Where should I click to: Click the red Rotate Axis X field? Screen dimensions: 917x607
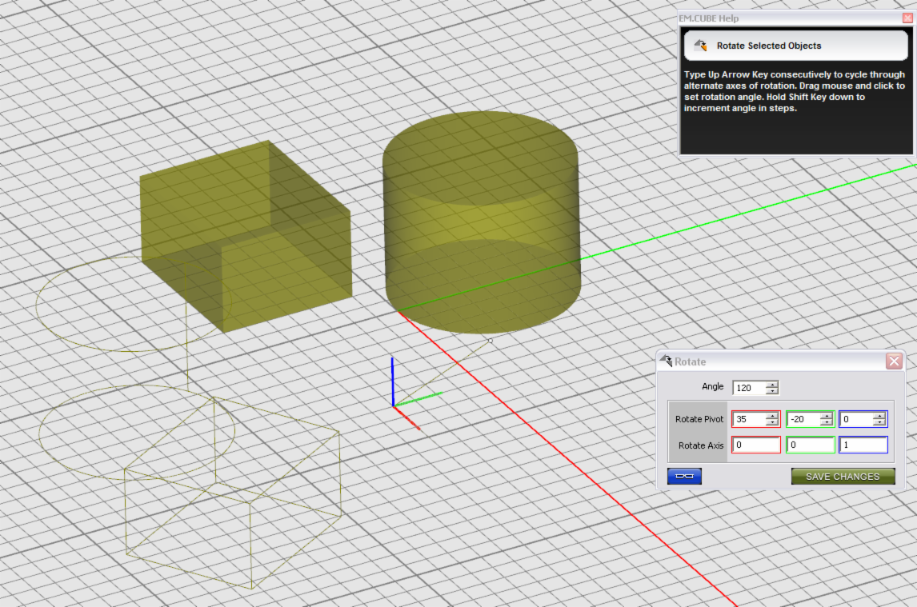point(756,445)
